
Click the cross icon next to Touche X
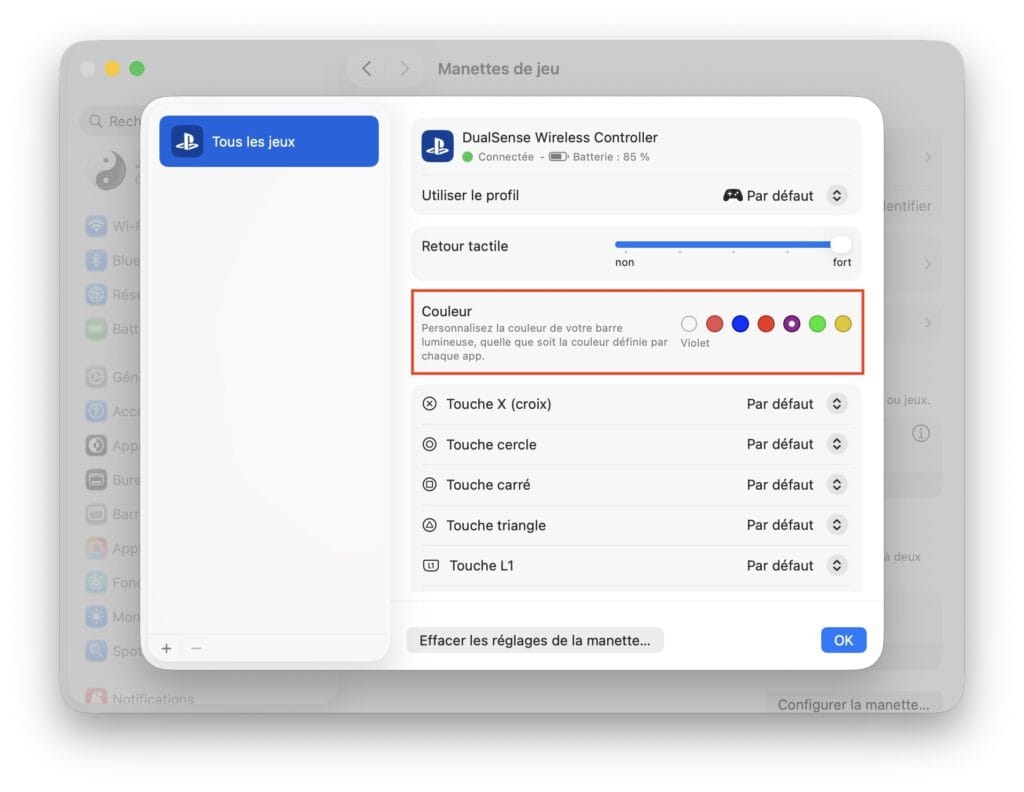(x=430, y=404)
